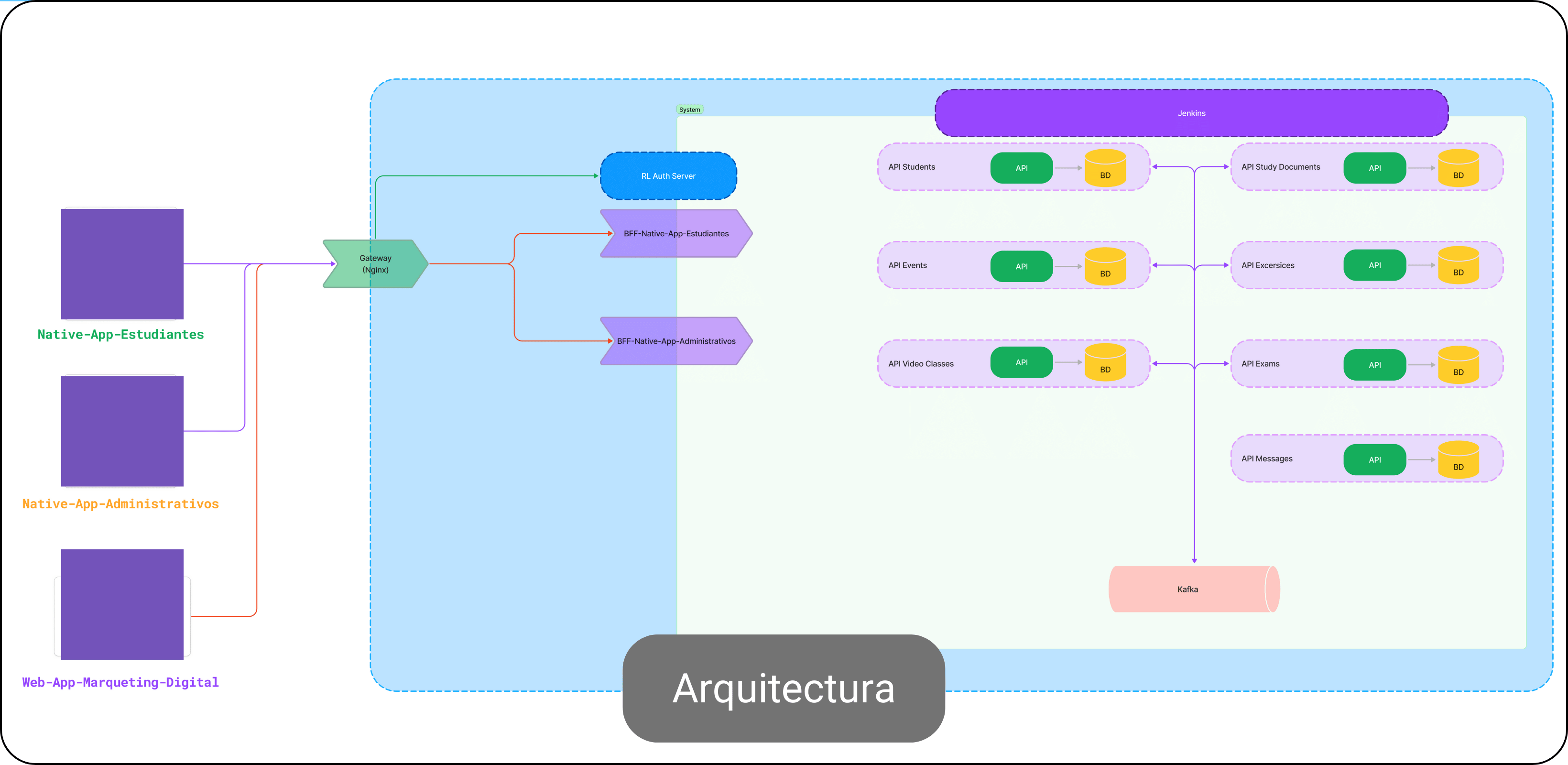
Task: Click the green API pill in API Messages
Action: [x=1374, y=460]
